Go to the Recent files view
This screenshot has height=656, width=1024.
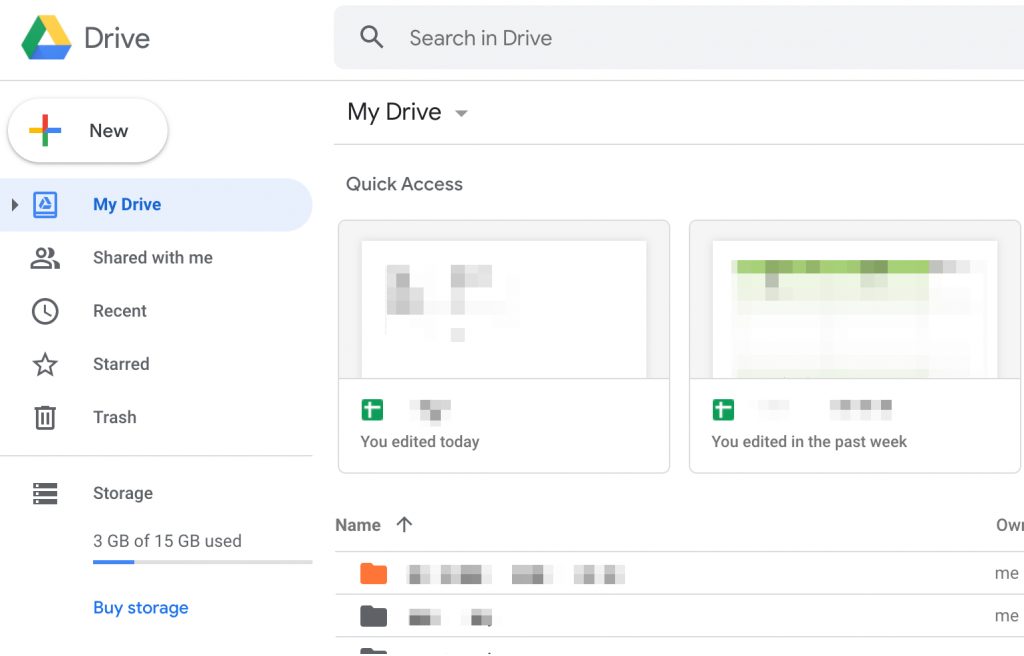120,311
